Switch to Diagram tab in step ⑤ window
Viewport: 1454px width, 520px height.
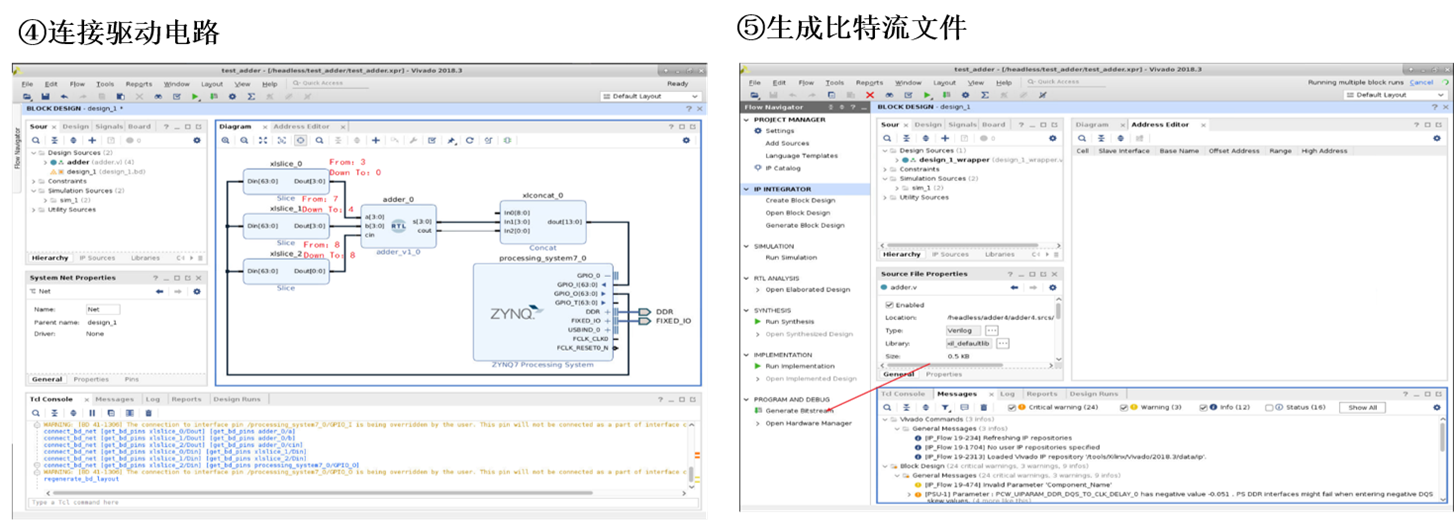[x=1092, y=125]
